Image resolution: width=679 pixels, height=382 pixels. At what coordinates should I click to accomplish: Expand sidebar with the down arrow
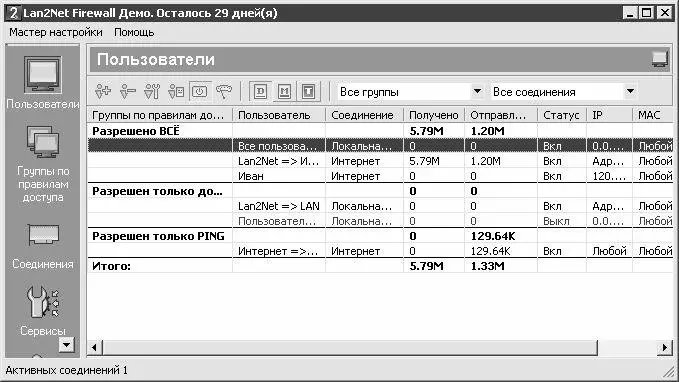pos(66,345)
